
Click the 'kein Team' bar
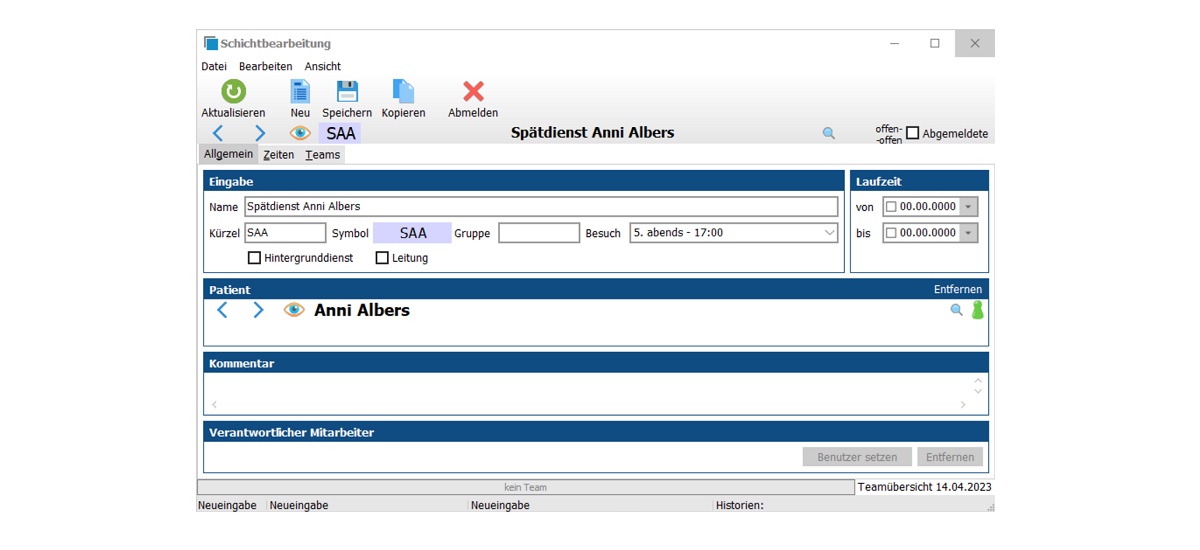tap(526, 488)
